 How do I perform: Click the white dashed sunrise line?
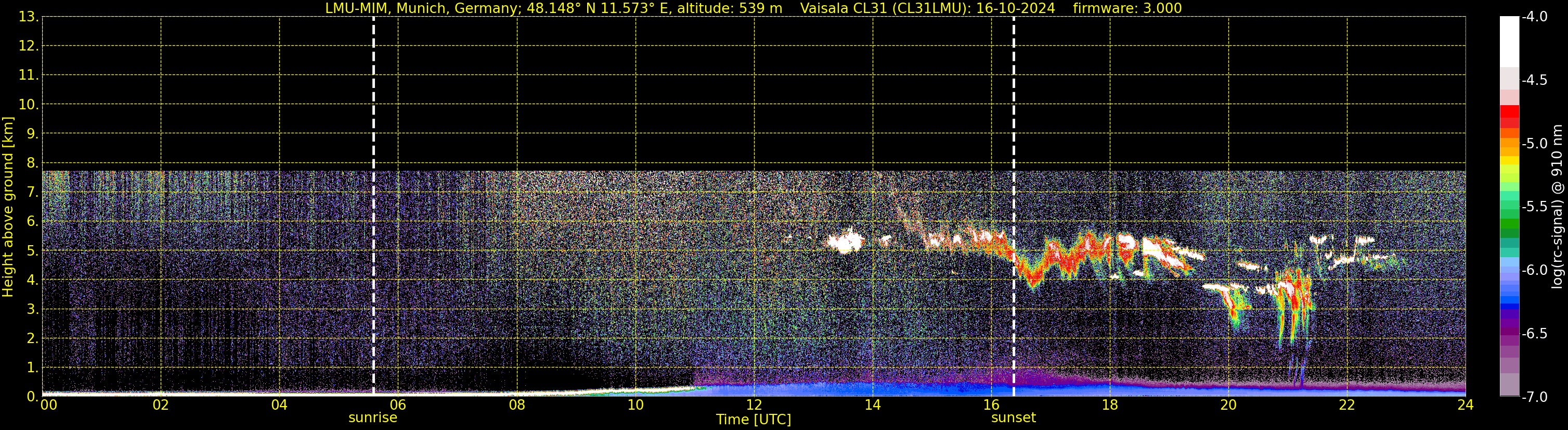373,207
